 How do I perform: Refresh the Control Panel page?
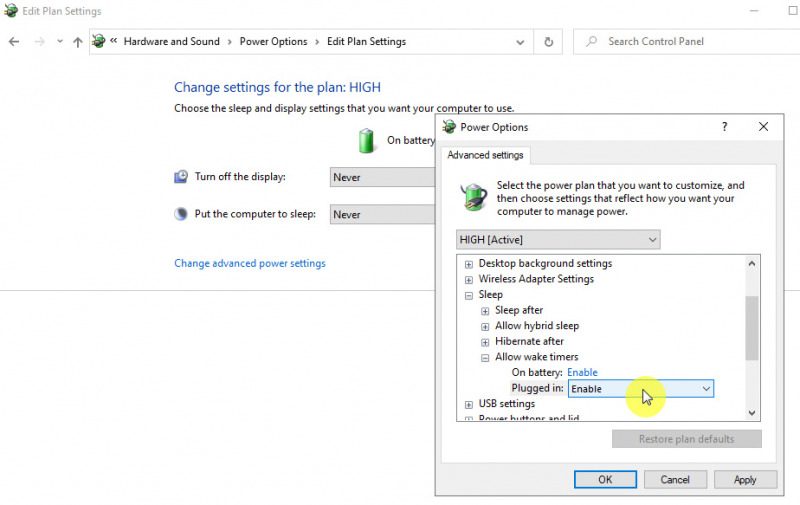pos(548,42)
